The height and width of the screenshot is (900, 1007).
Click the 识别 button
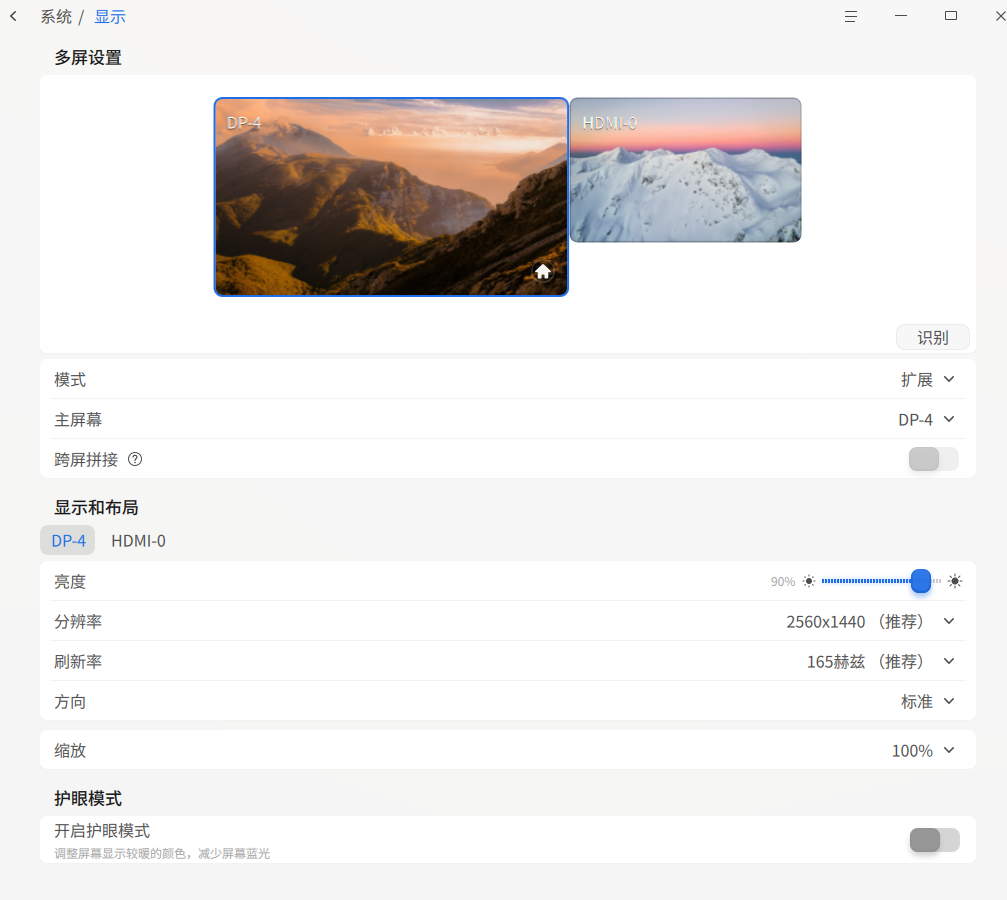933,337
